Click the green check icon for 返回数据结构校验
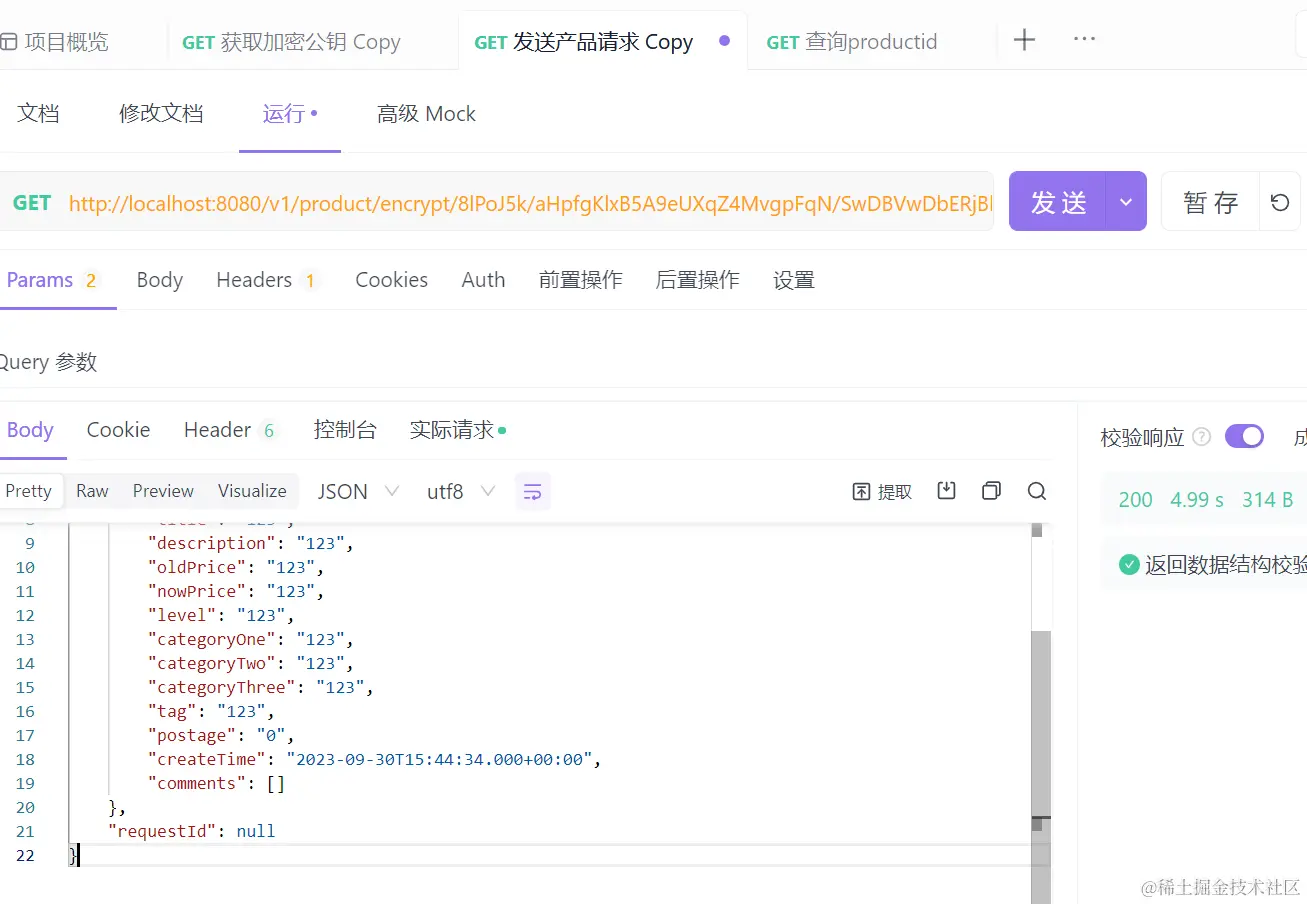The height and width of the screenshot is (904, 1307). pyautogui.click(x=1129, y=564)
